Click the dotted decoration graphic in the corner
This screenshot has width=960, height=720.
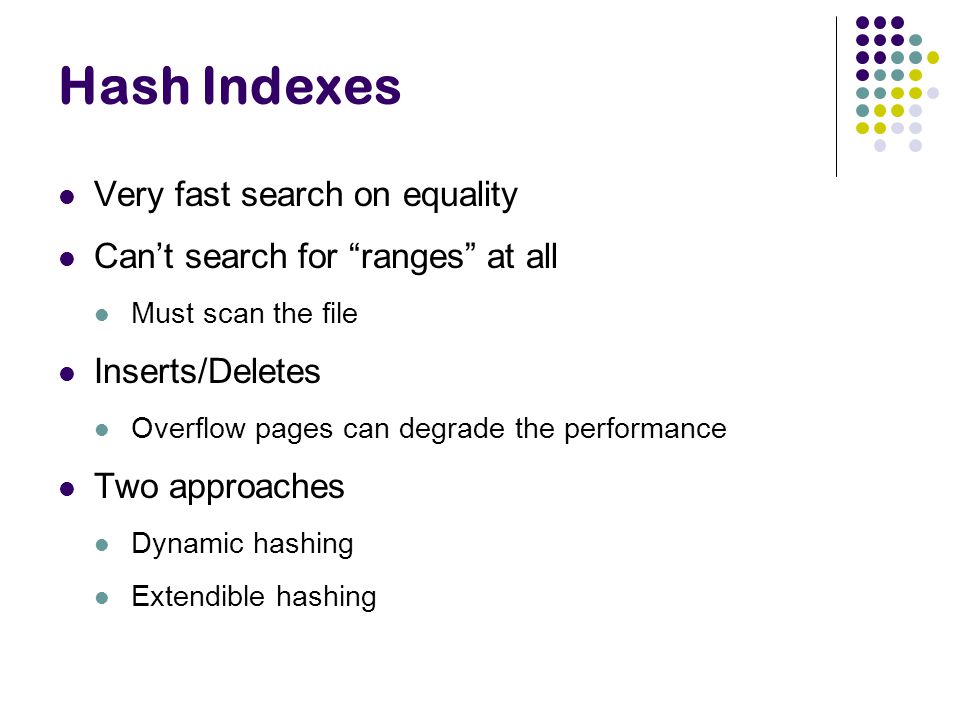pyautogui.click(x=898, y=84)
